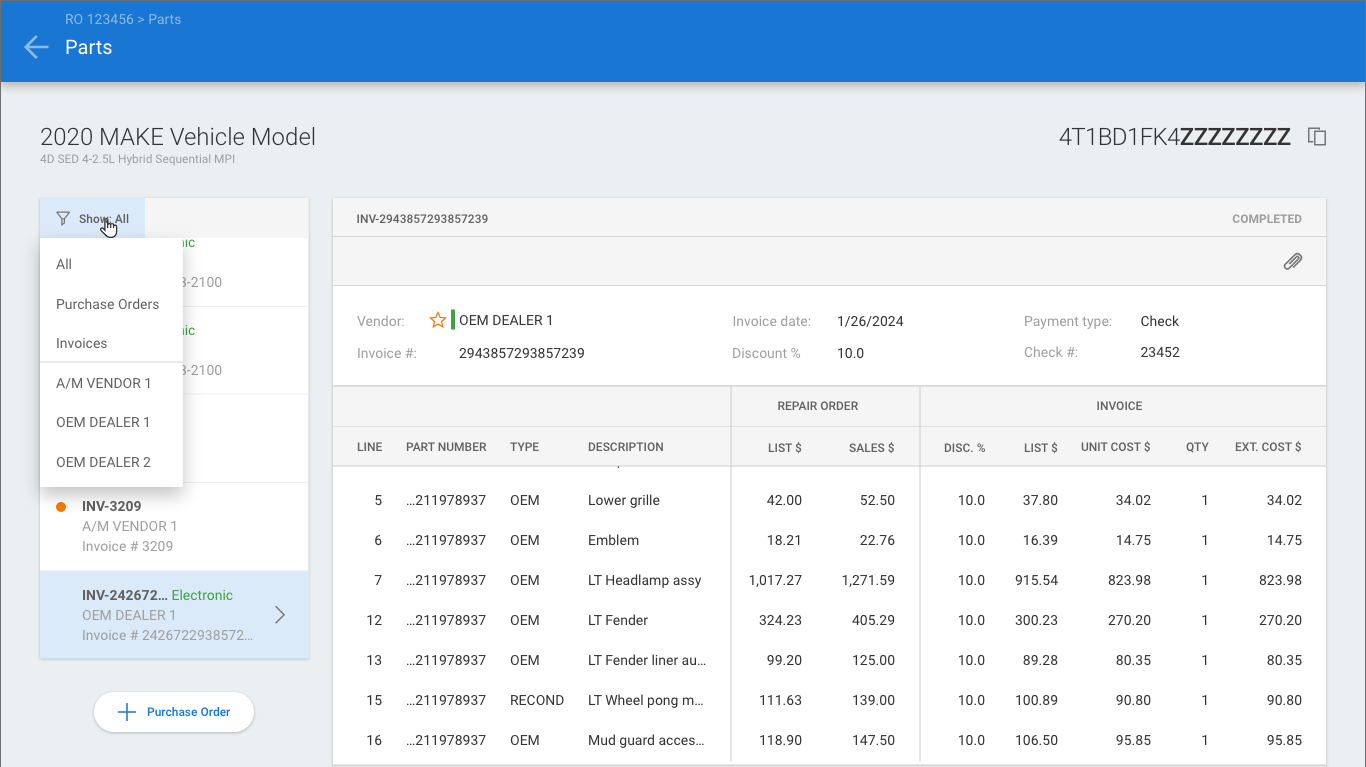
Task: Click the EXT. COST $ column header
Action: (1268, 447)
